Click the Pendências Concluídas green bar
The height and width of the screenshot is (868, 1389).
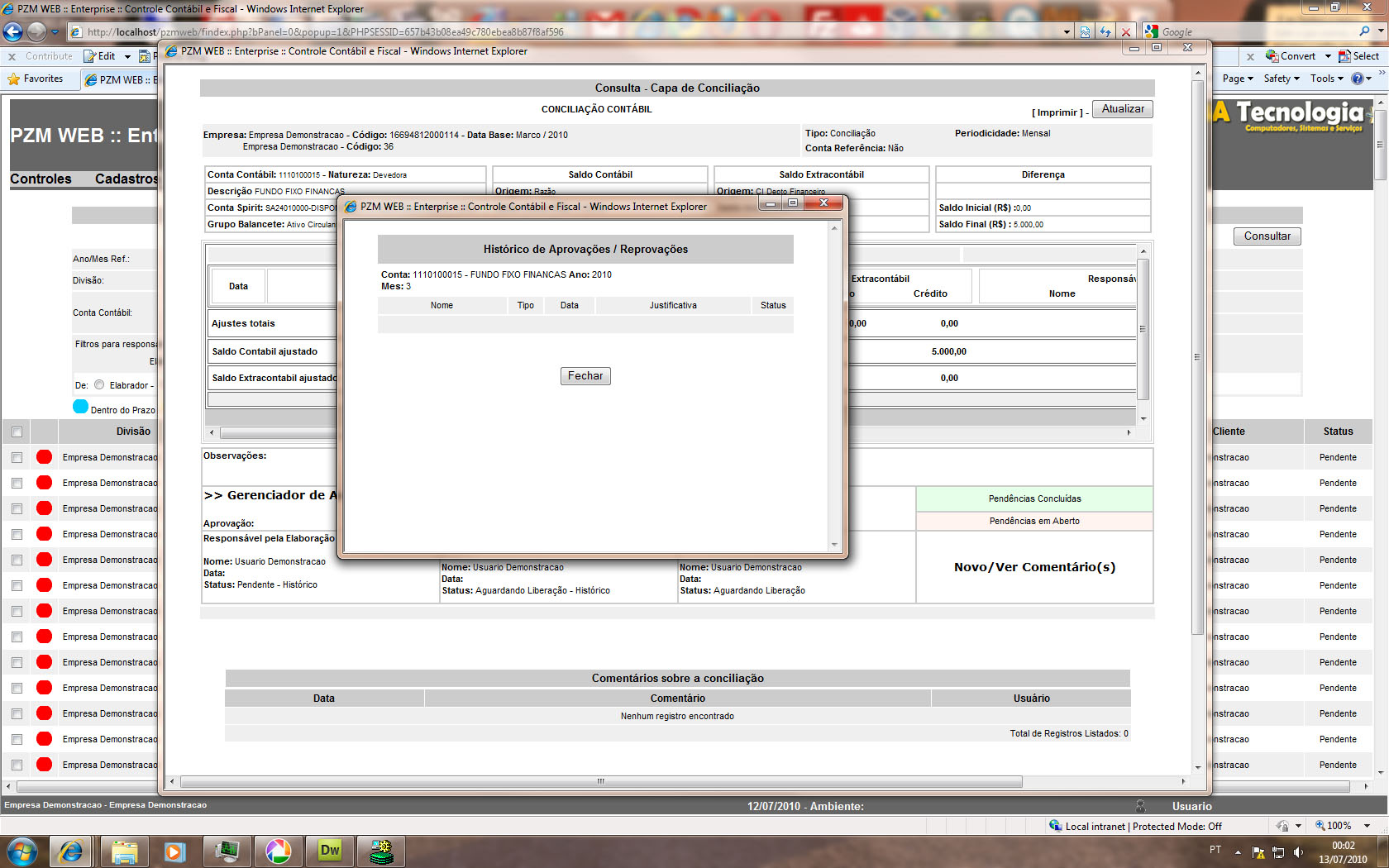click(x=1034, y=498)
